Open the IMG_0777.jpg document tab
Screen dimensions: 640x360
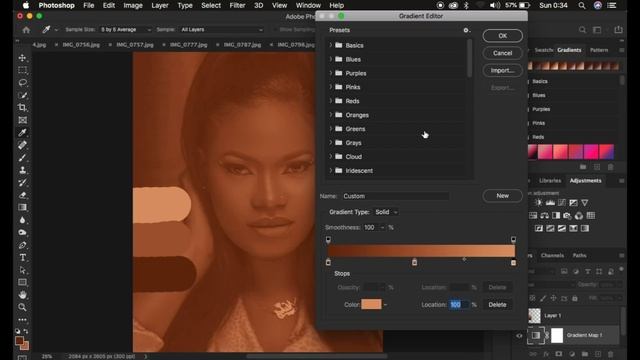pos(188,45)
